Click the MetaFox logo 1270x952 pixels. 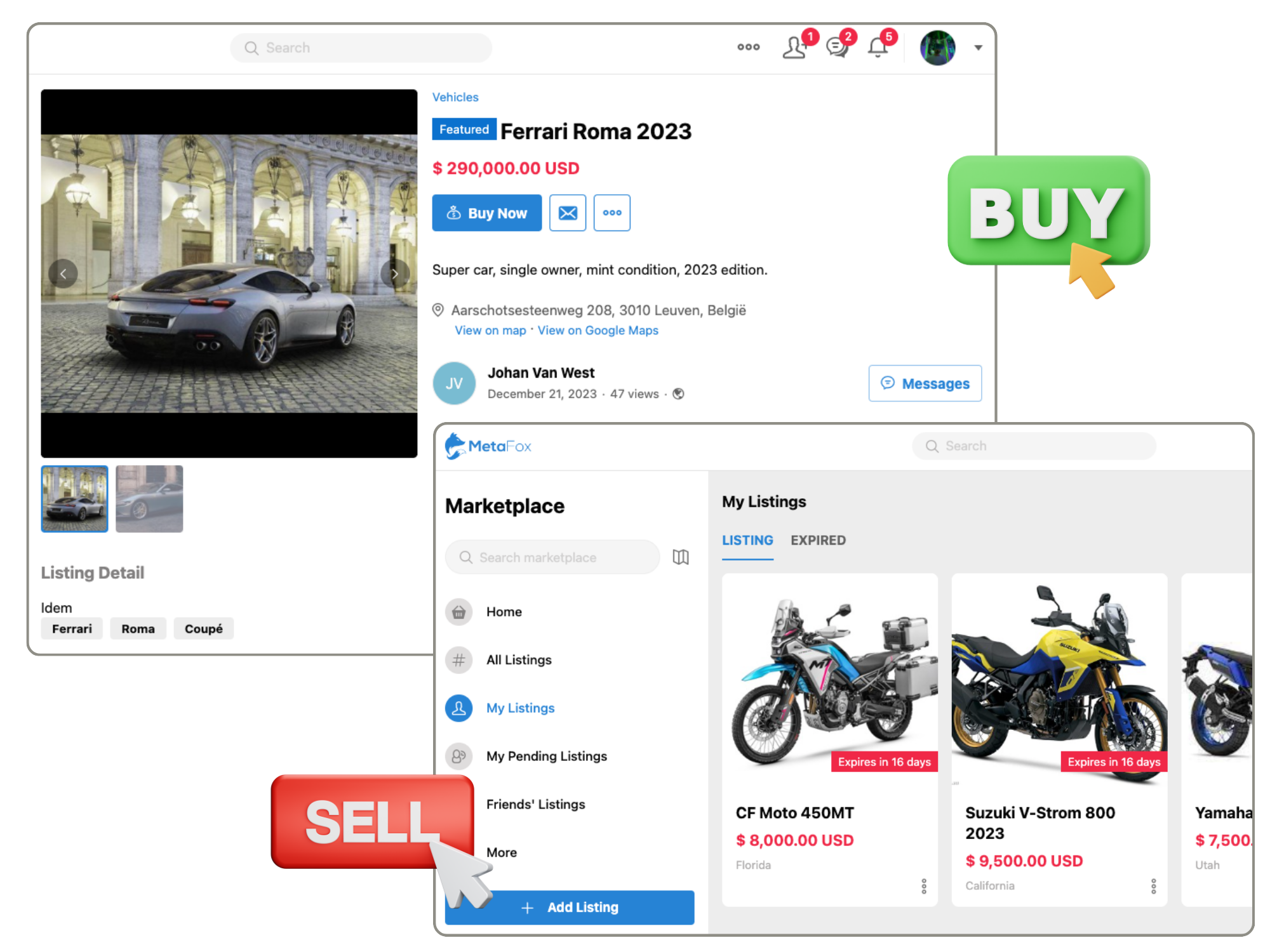coord(489,446)
